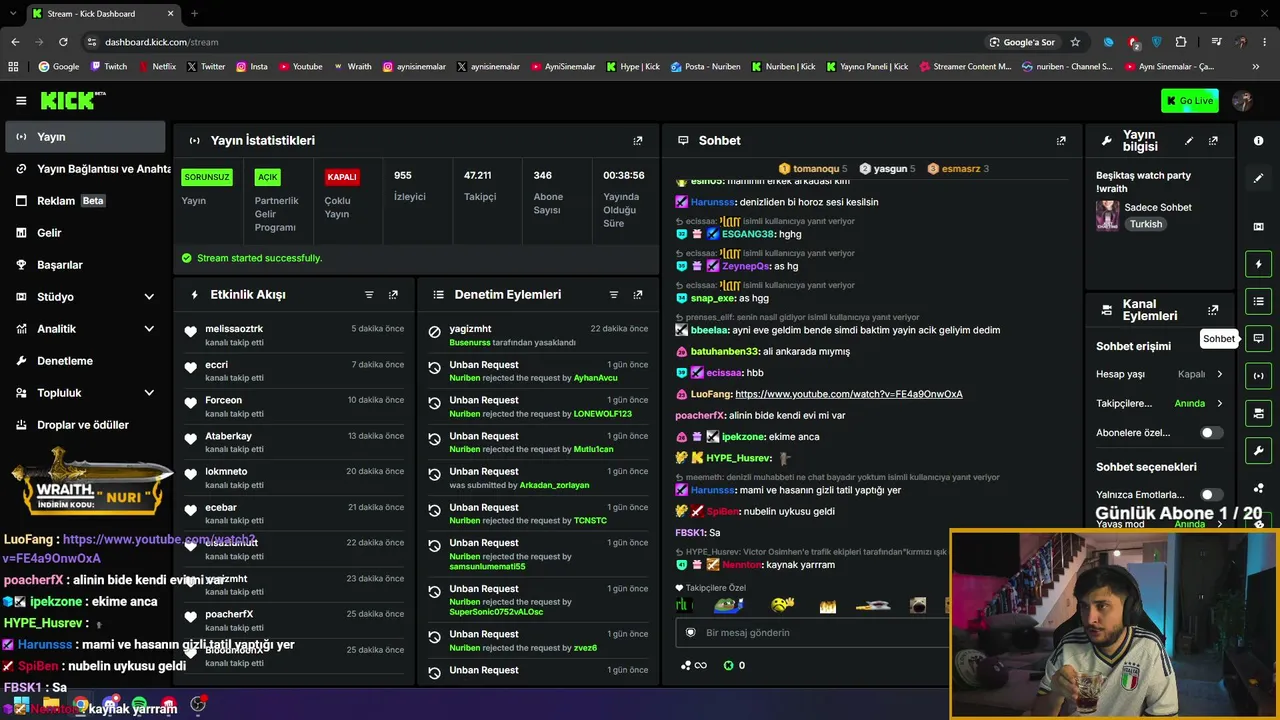The height and width of the screenshot is (720, 1280).
Task: Click the Chrome extensions puzzle icon
Action: [x=1181, y=42]
